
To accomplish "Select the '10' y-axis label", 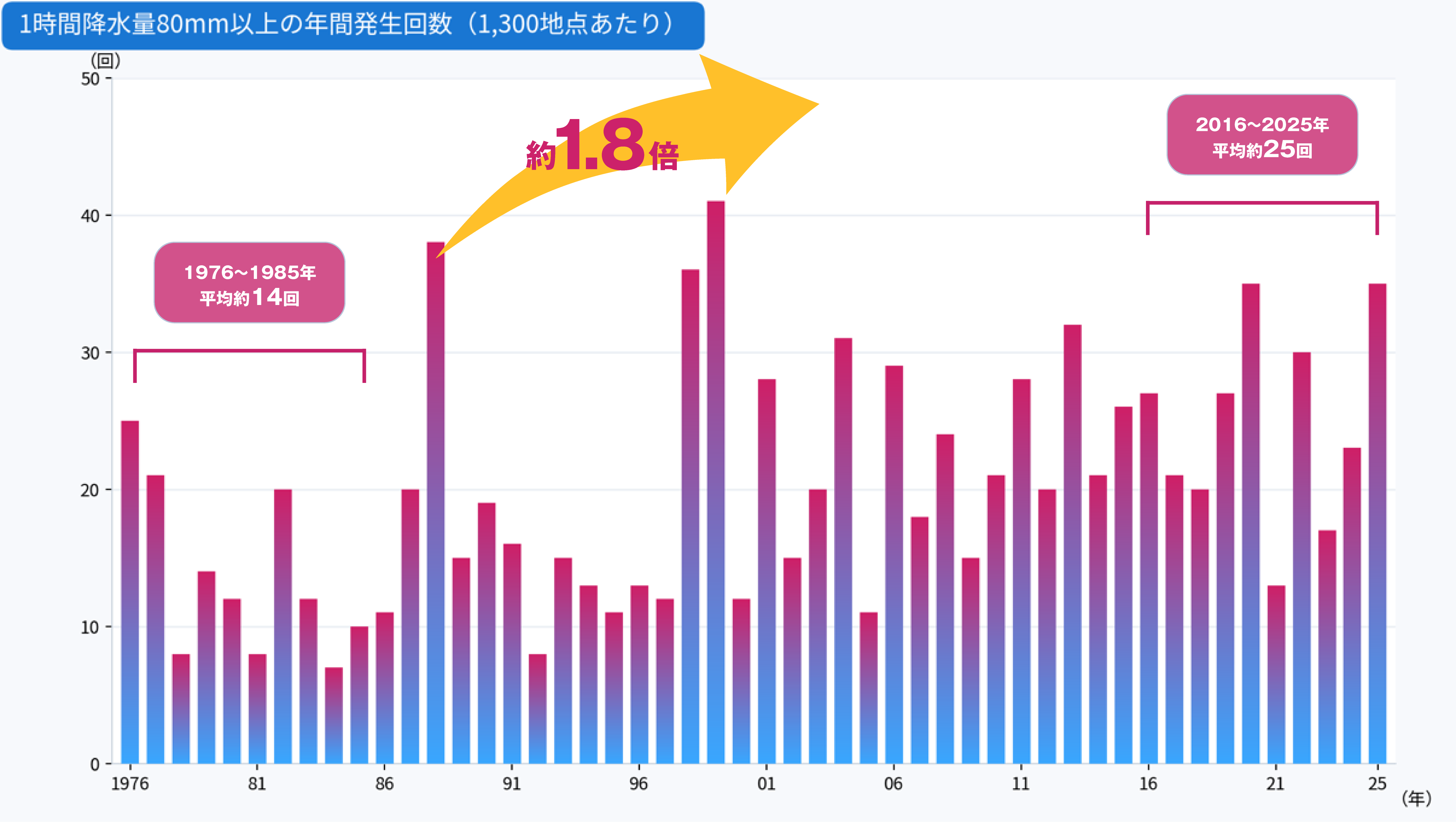I will (90, 627).
